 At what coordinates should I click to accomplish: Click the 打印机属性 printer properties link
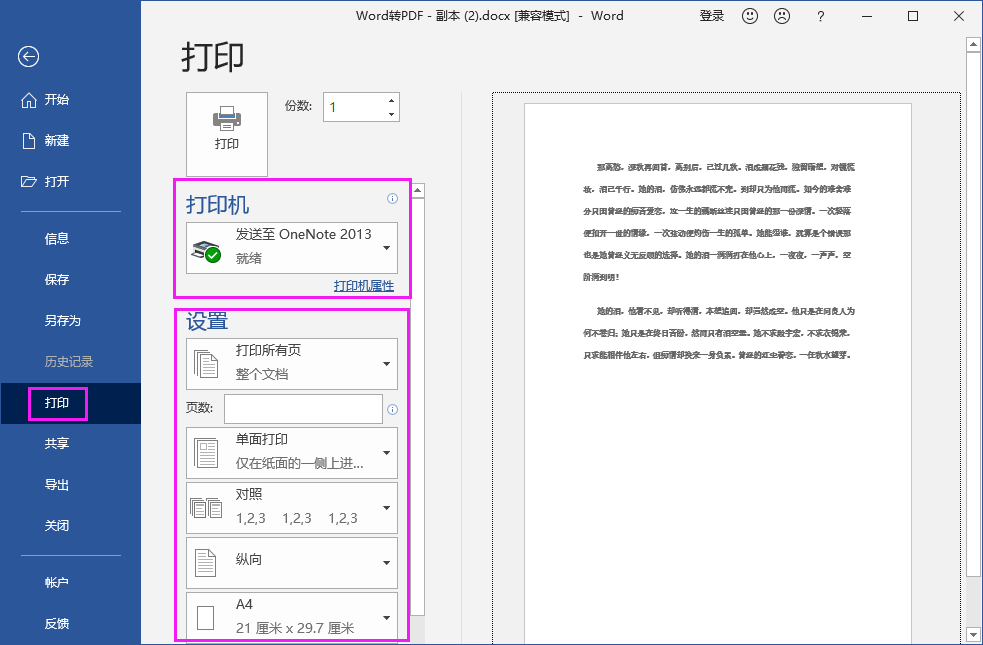pyautogui.click(x=365, y=286)
